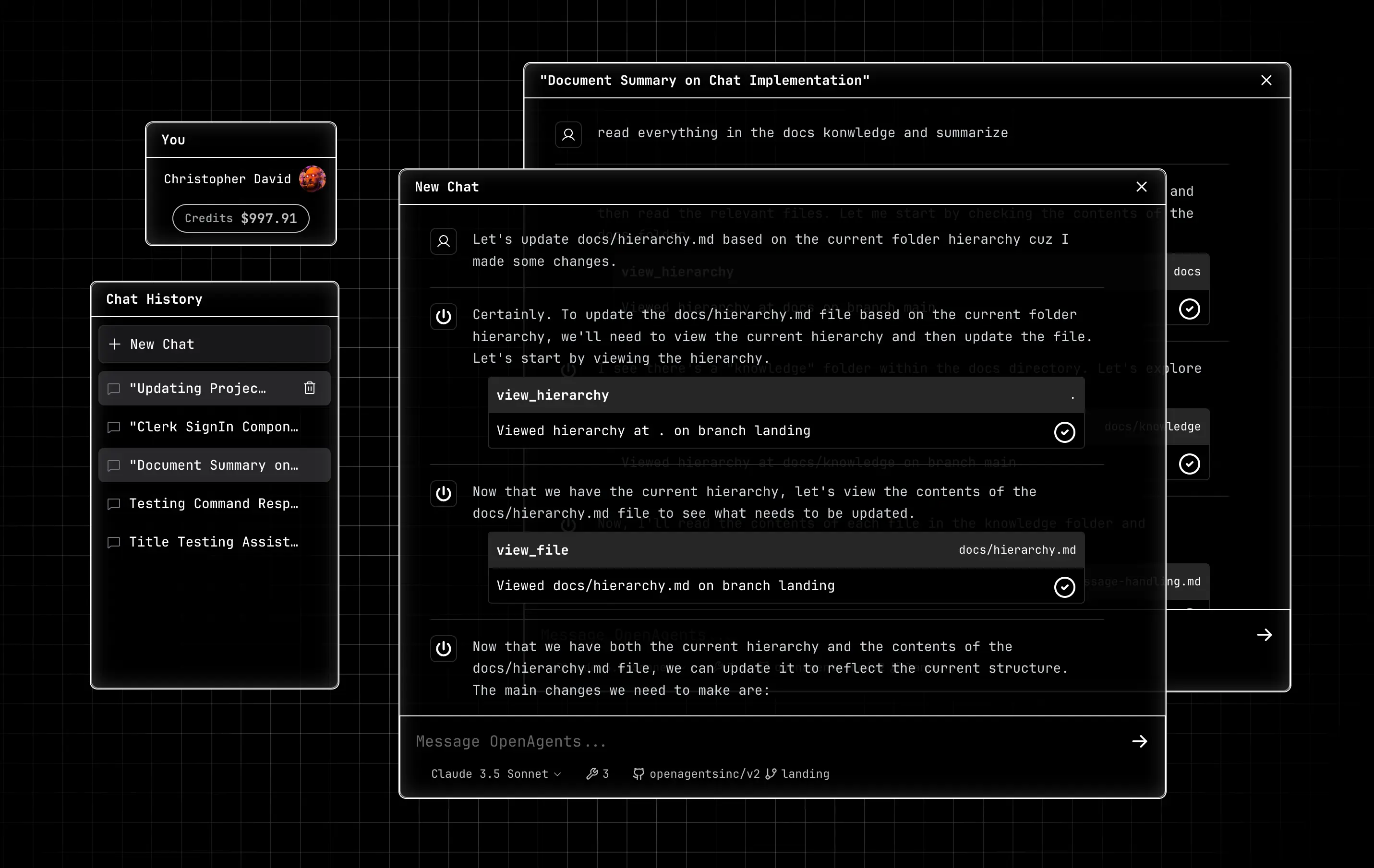1374x868 pixels.
Task: Select Document Summary on... from chat history
Action: coord(213,464)
